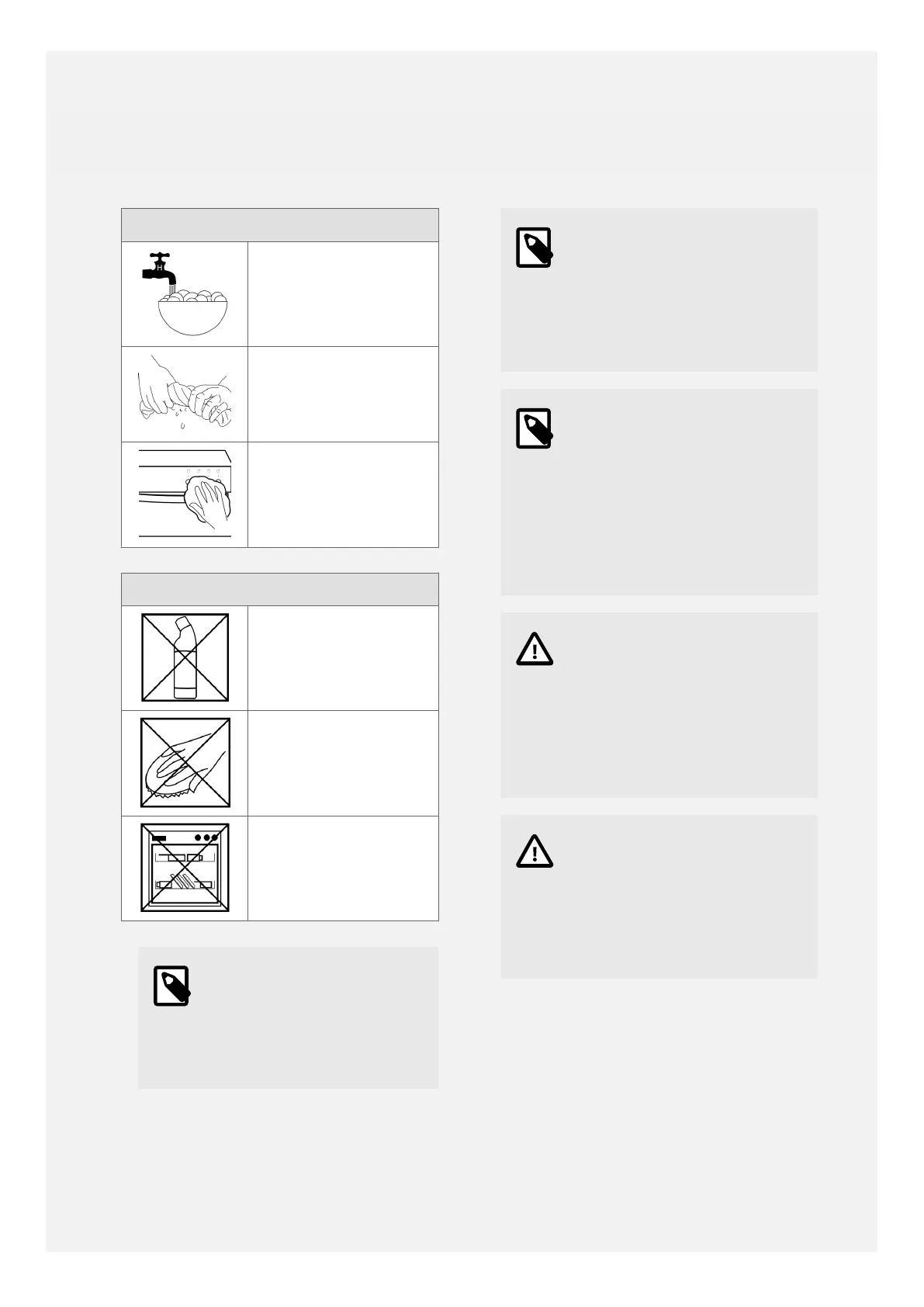Click the faucet filling bowl illustration
This screenshot has height=1307, width=924.
[x=185, y=294]
